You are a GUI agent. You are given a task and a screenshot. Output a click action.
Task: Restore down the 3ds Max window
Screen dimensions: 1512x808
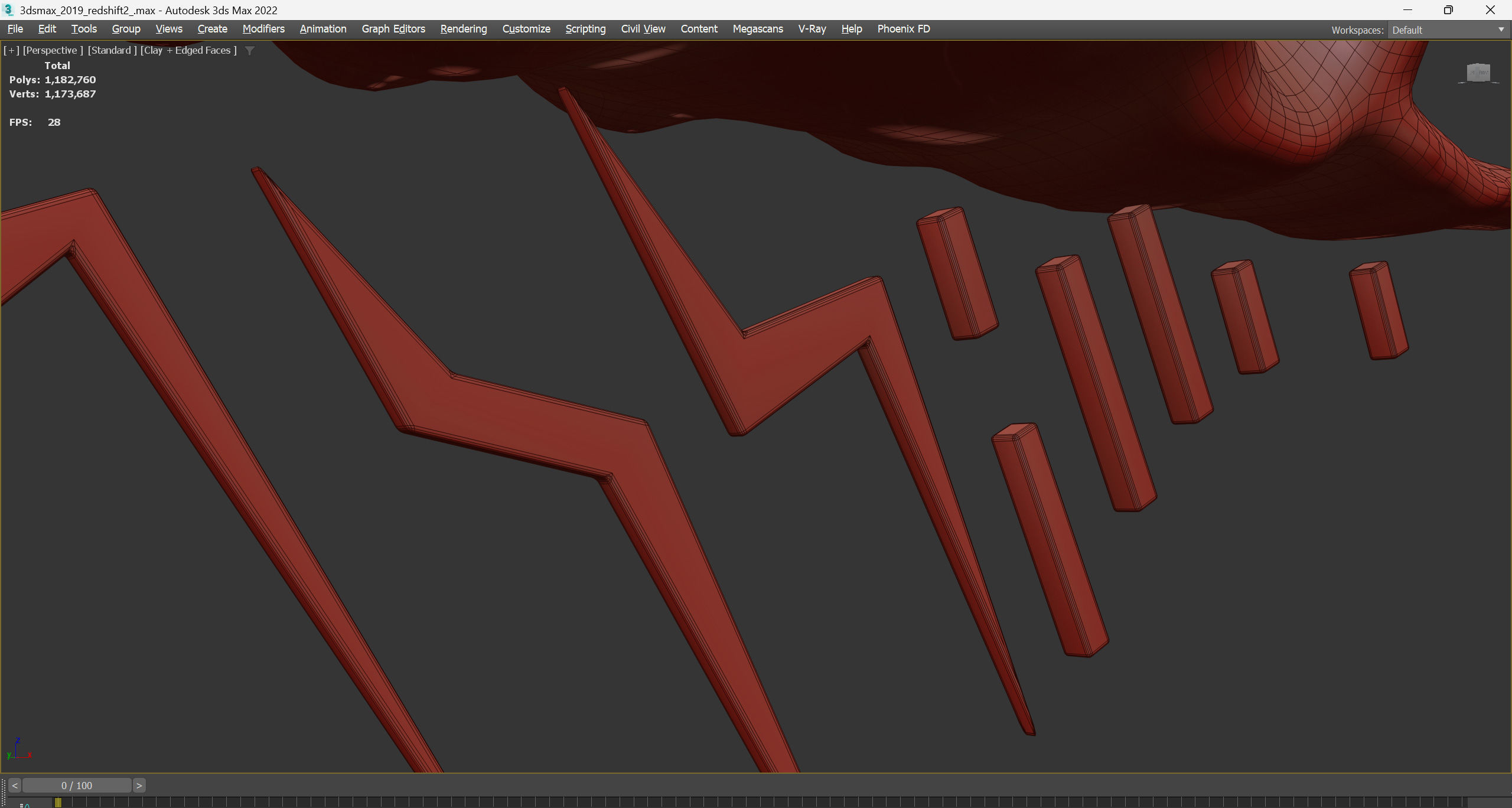pos(1448,10)
